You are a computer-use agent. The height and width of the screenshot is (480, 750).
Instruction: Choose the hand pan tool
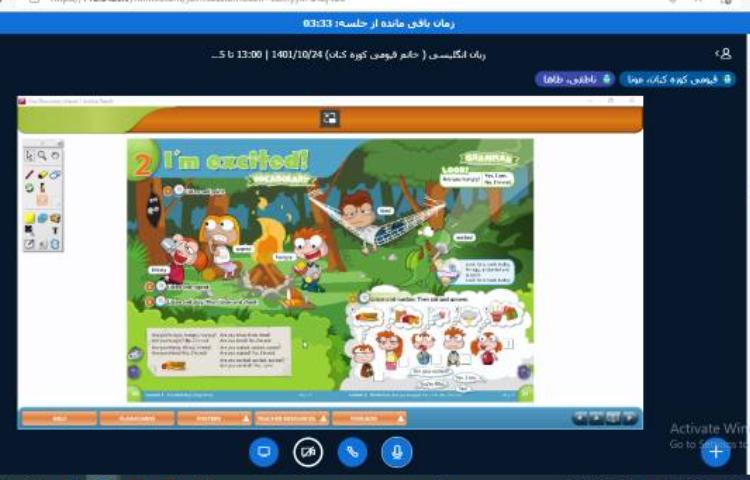[55, 156]
